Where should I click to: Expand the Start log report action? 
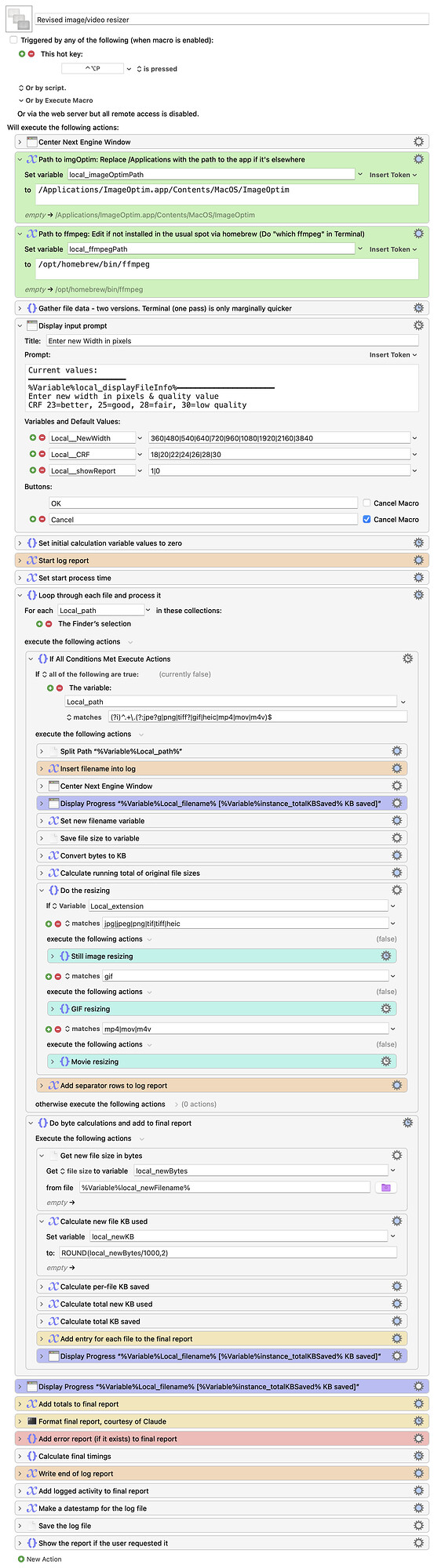click(x=20, y=561)
